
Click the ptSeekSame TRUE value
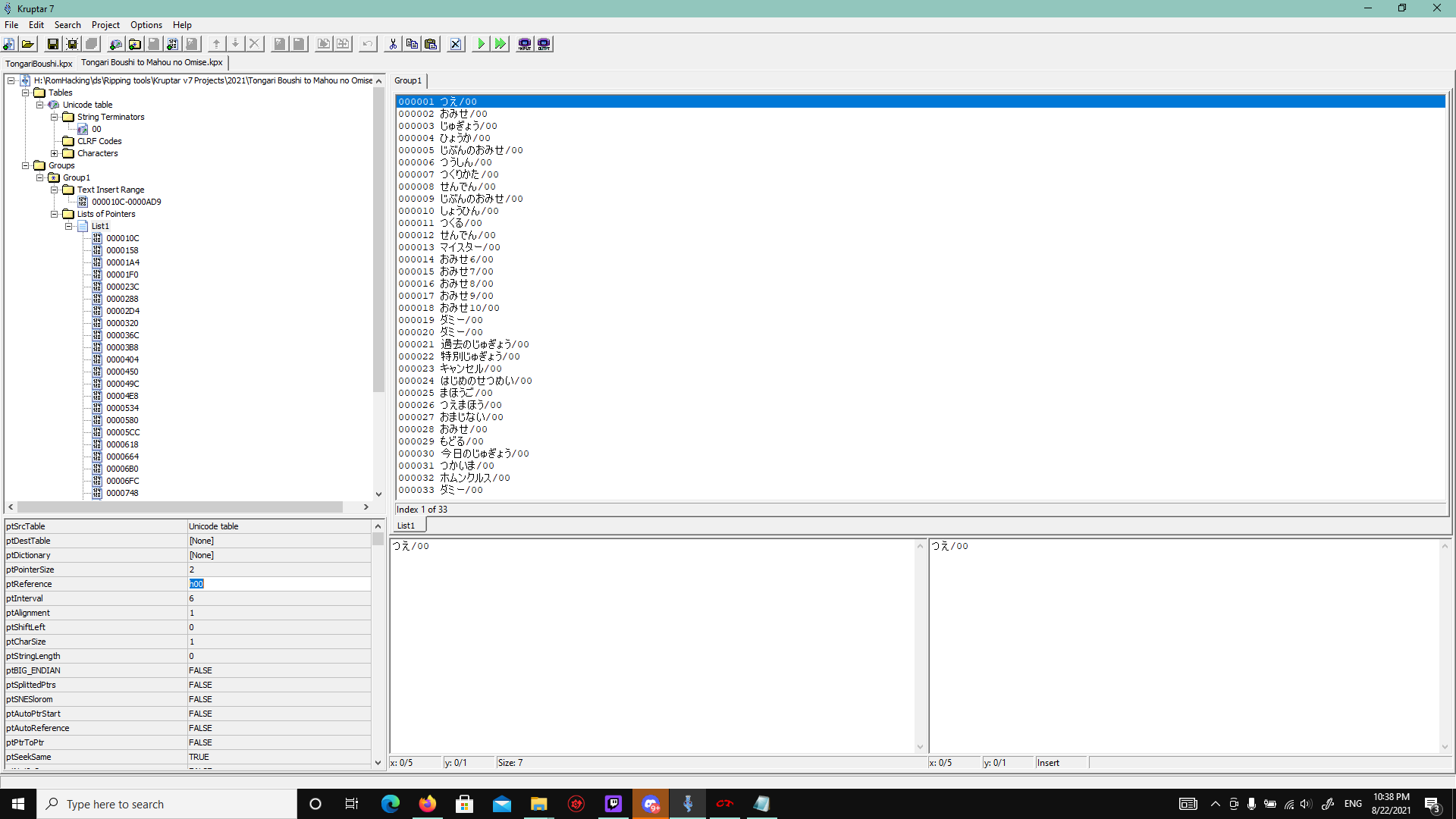pos(279,757)
